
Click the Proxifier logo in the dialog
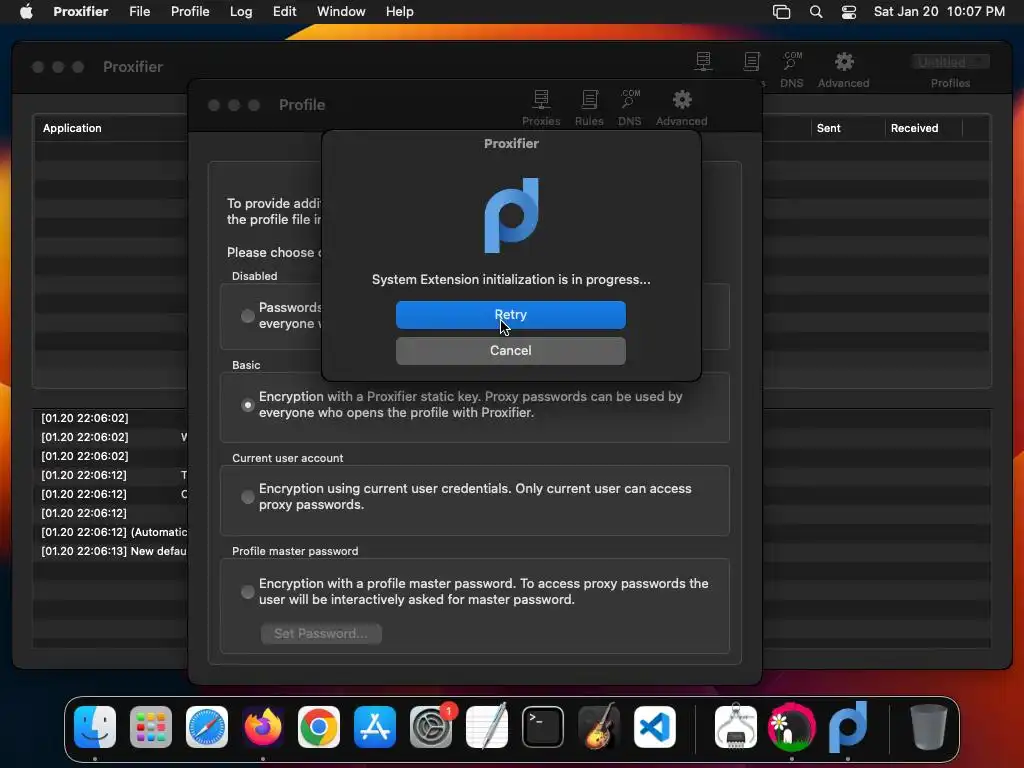(511, 216)
